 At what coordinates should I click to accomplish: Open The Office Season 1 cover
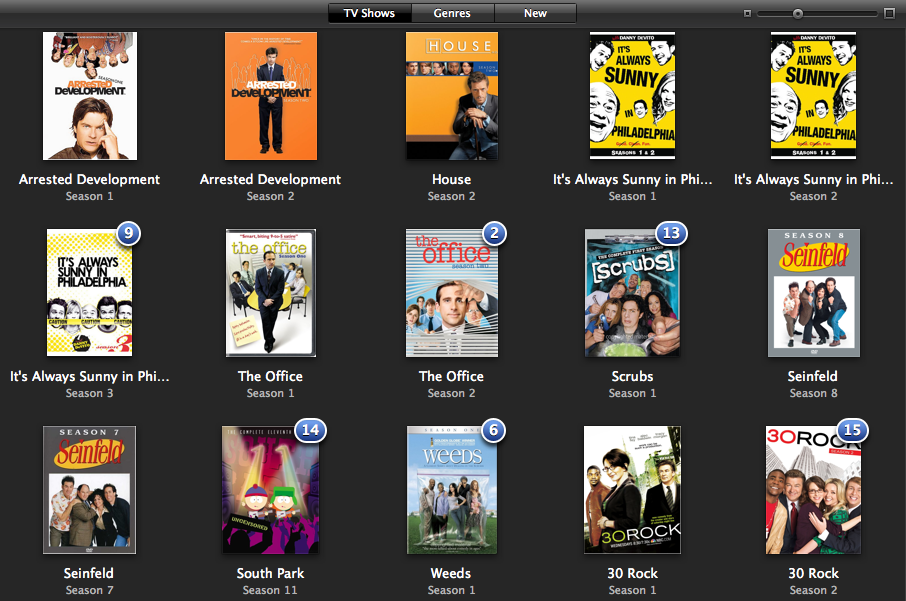coord(271,293)
